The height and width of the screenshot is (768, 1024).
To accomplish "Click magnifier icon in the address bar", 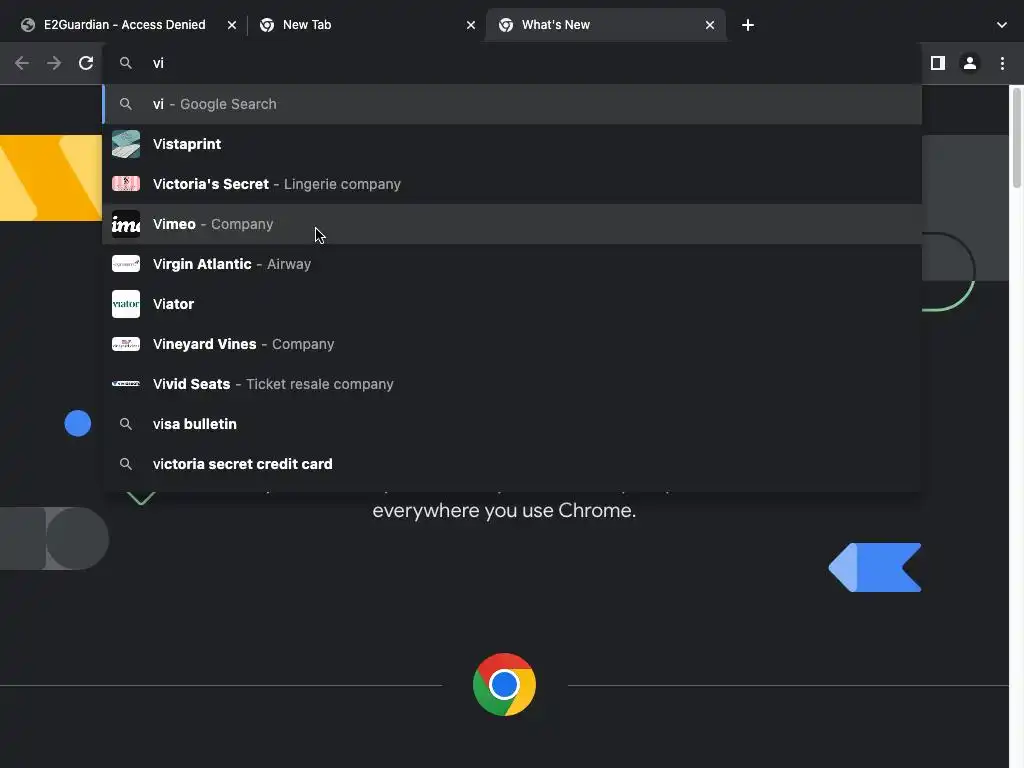I will tap(126, 63).
